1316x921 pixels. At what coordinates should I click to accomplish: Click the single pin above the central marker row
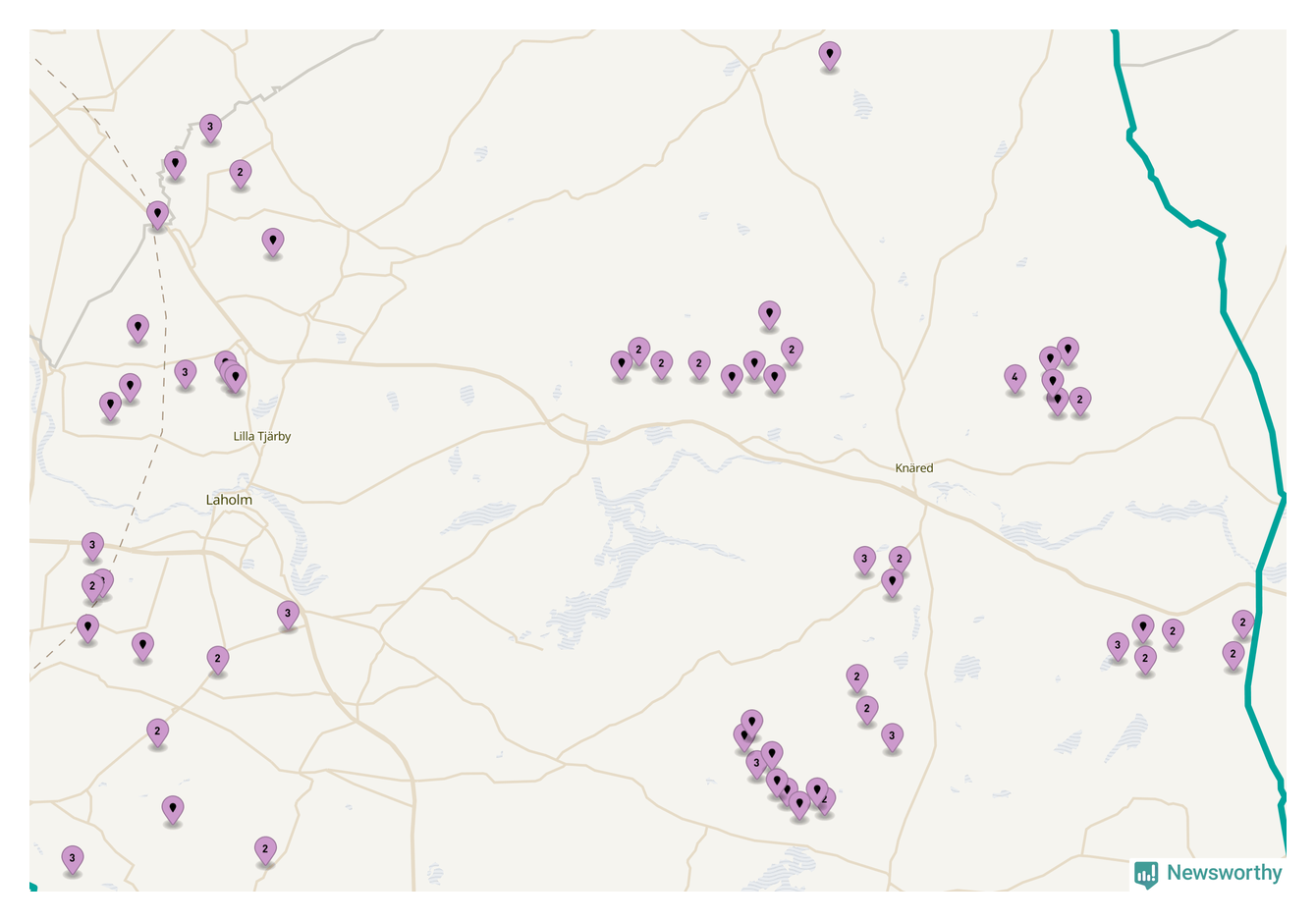(x=769, y=314)
